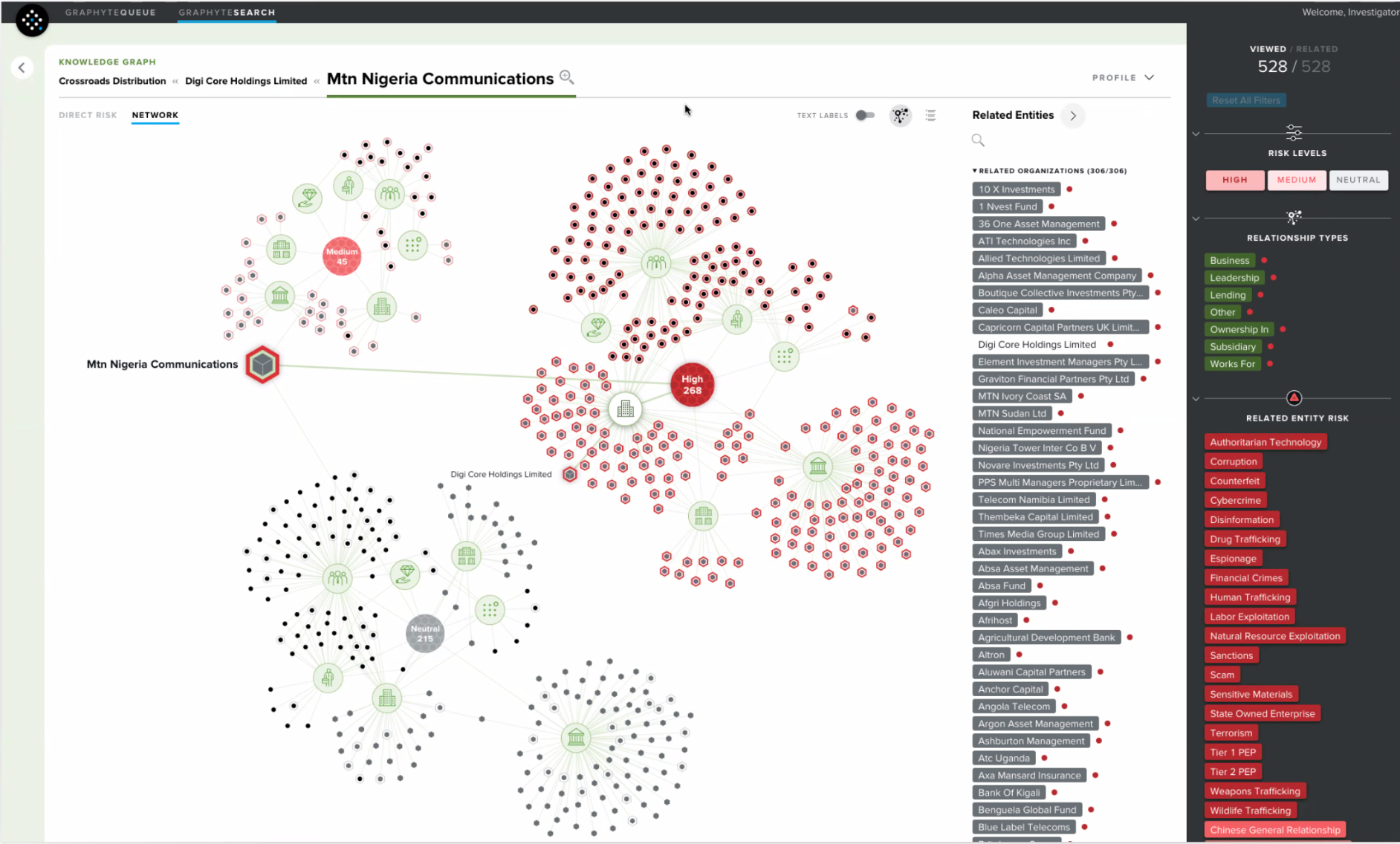This screenshot has width=1400, height=844.
Task: Click the Related Entities search icon
Action: pyautogui.click(x=978, y=140)
